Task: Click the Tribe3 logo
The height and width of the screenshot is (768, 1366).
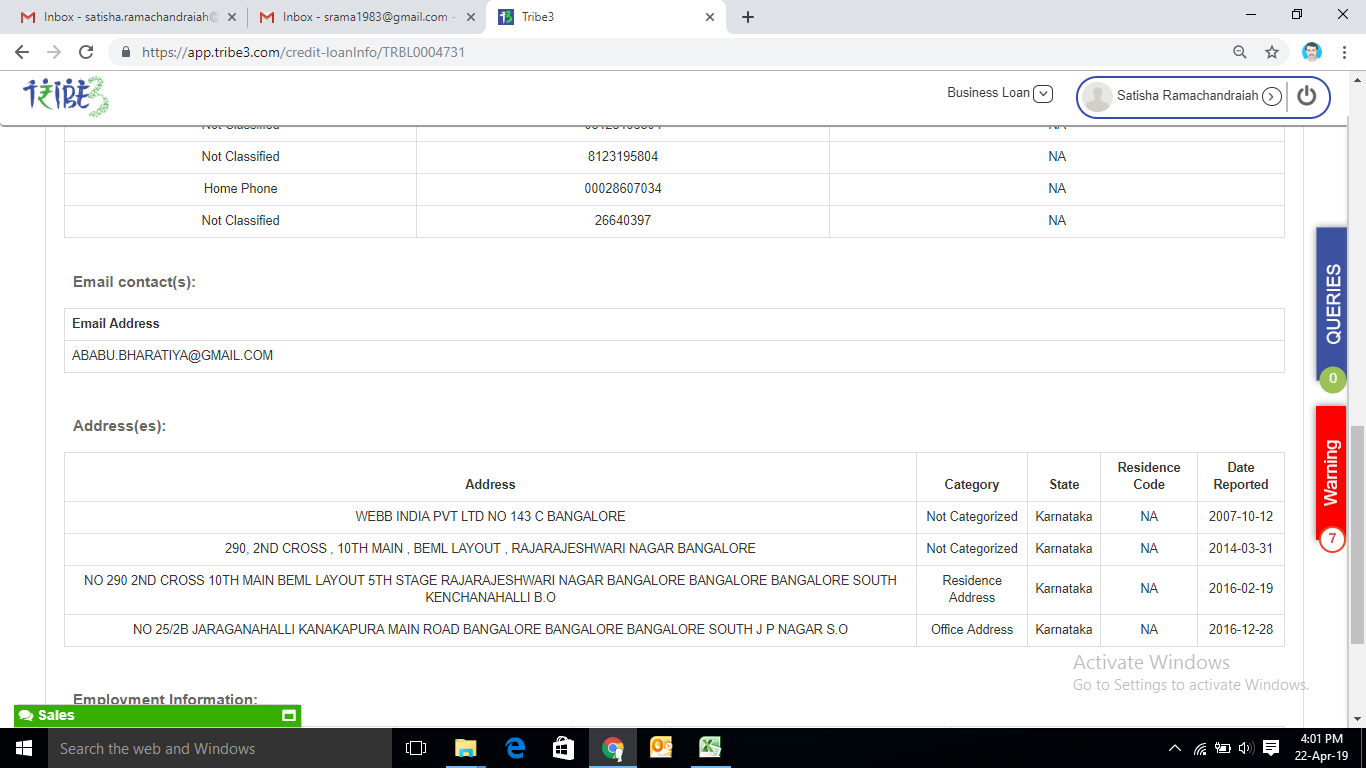Action: coord(66,96)
